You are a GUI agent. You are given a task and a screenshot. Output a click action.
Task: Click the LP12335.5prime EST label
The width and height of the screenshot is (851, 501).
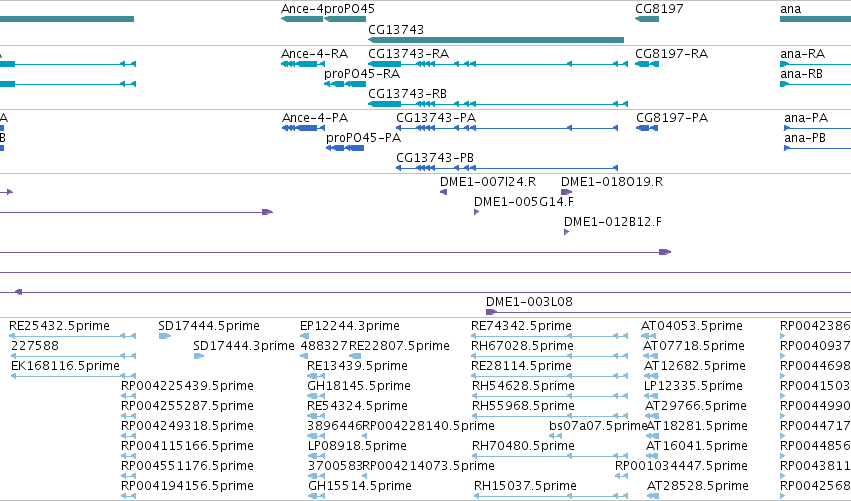tap(693, 386)
